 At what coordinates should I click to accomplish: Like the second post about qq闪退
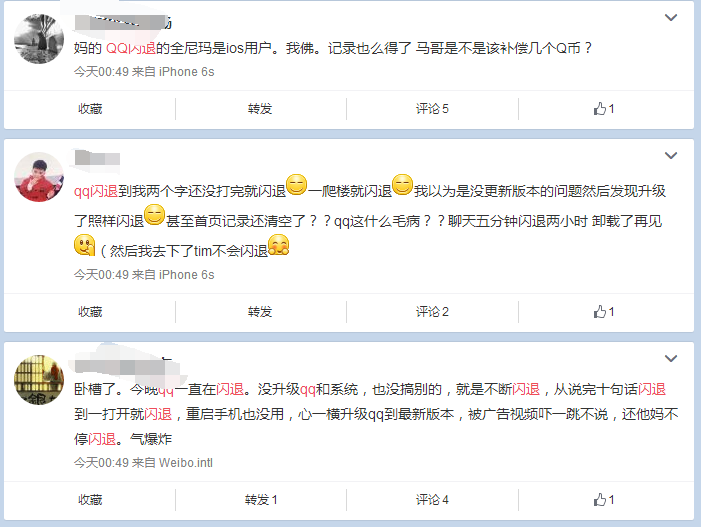[604, 312]
